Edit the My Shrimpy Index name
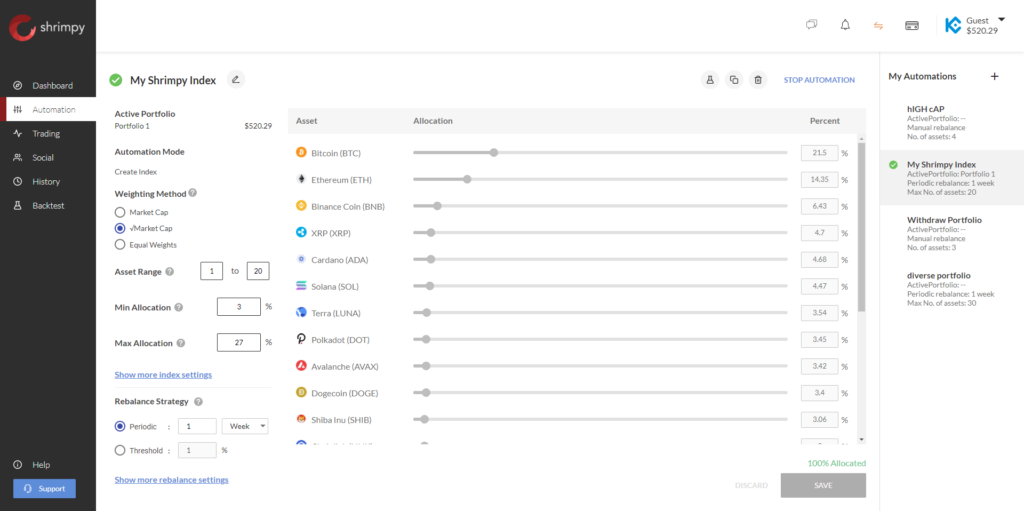Screen dimensions: 1024x511 (x=236, y=80)
